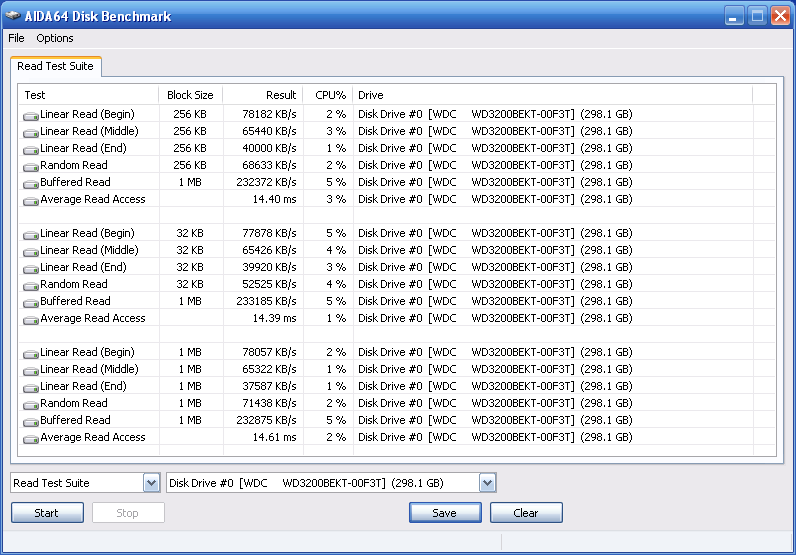Click drive icon of 1 MB Linear Read (Begin)
This screenshot has width=796, height=555.
[x=31, y=354]
